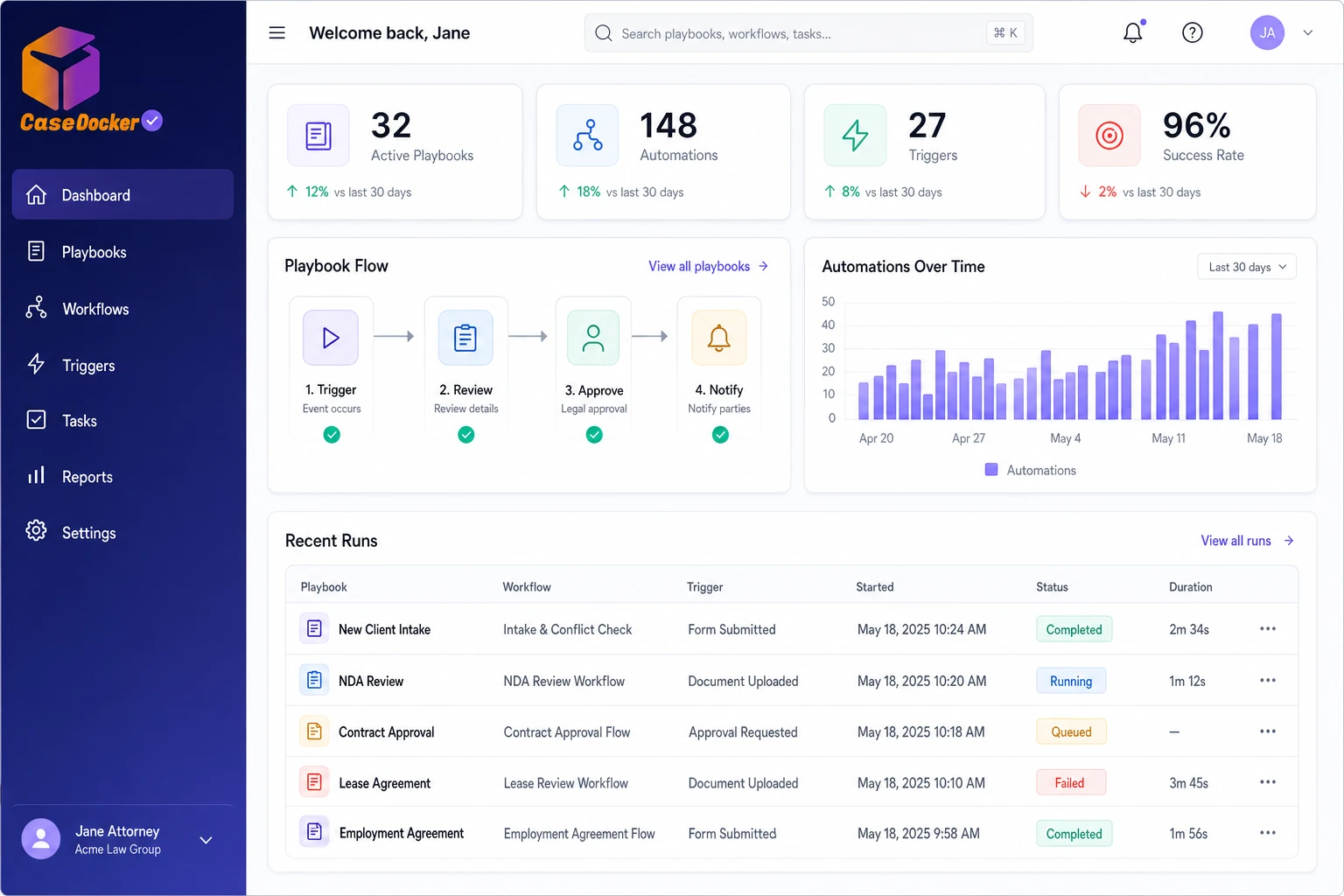Expand the top-right account menu chevron

(1308, 33)
